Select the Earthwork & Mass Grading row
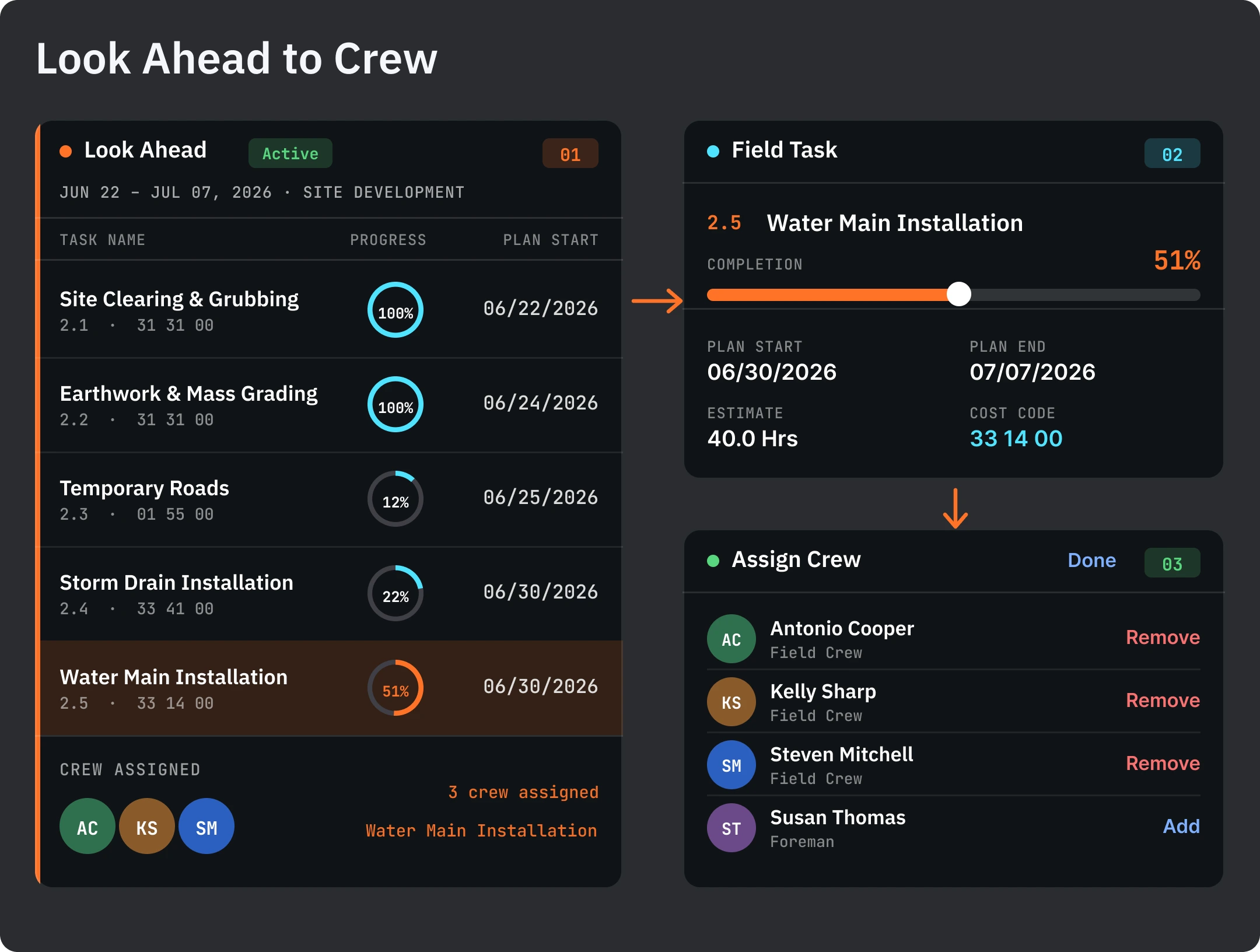Viewport: 1260px width, 952px height. [330, 404]
